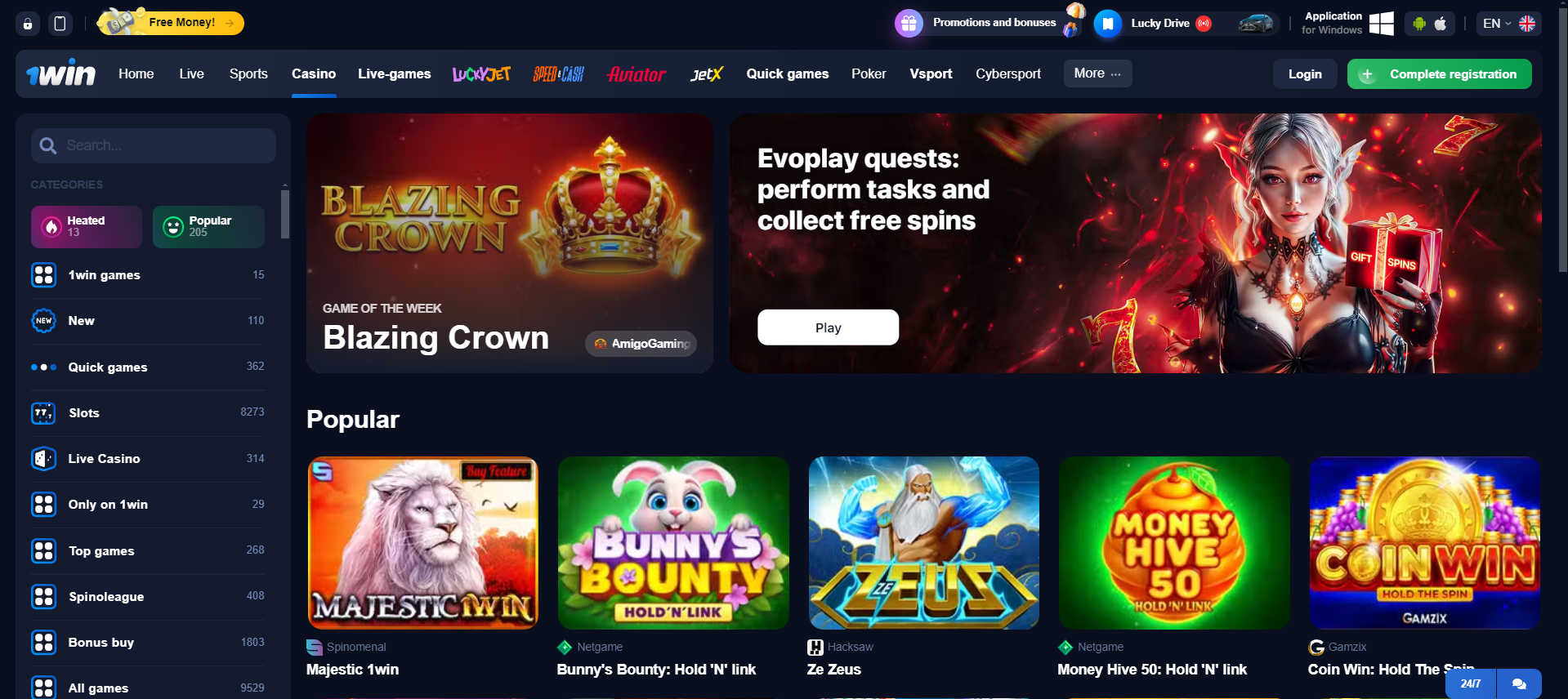Viewport: 1568px width, 699px height.
Task: Switch to the Live-games tab
Action: pyautogui.click(x=394, y=73)
